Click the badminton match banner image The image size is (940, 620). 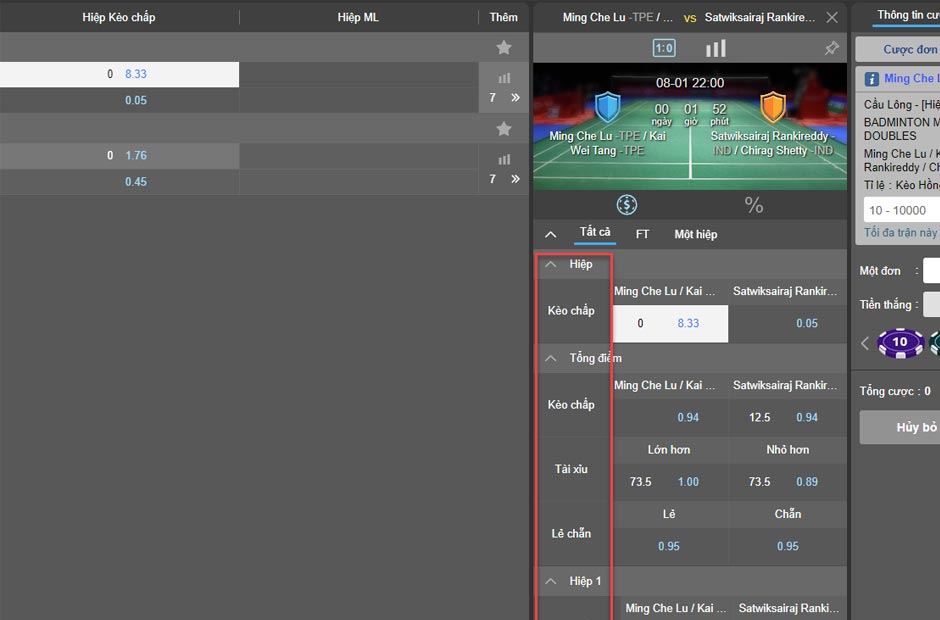690,127
